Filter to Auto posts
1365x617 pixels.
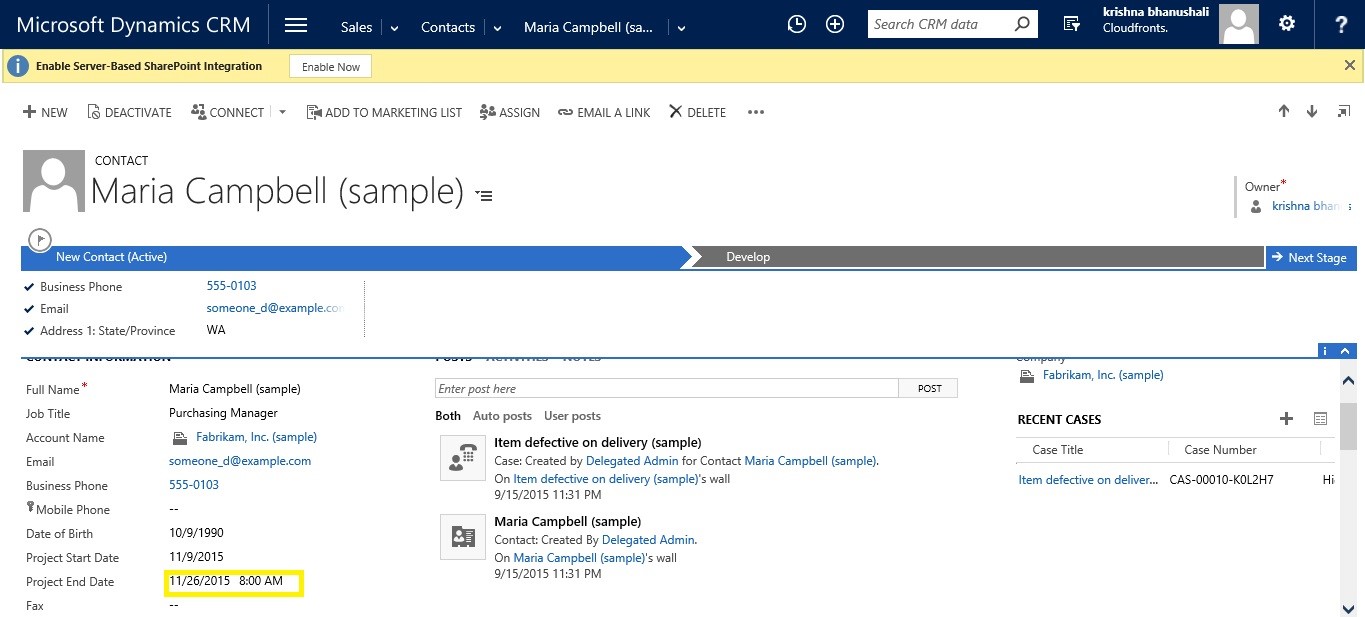coord(502,416)
